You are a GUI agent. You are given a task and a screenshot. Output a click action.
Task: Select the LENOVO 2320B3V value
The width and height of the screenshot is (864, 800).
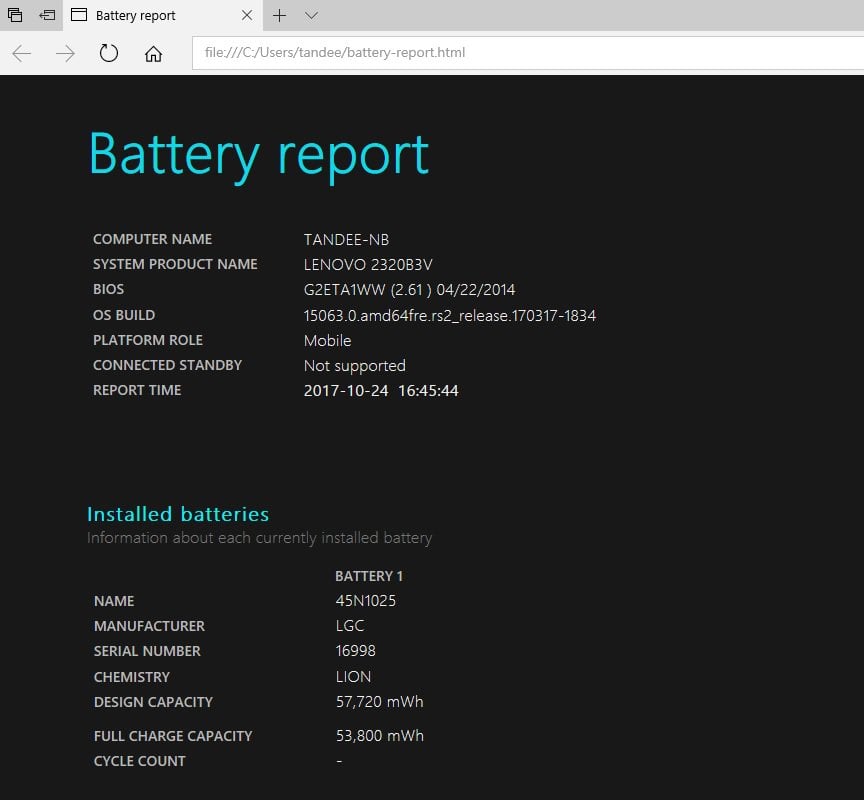point(368,264)
